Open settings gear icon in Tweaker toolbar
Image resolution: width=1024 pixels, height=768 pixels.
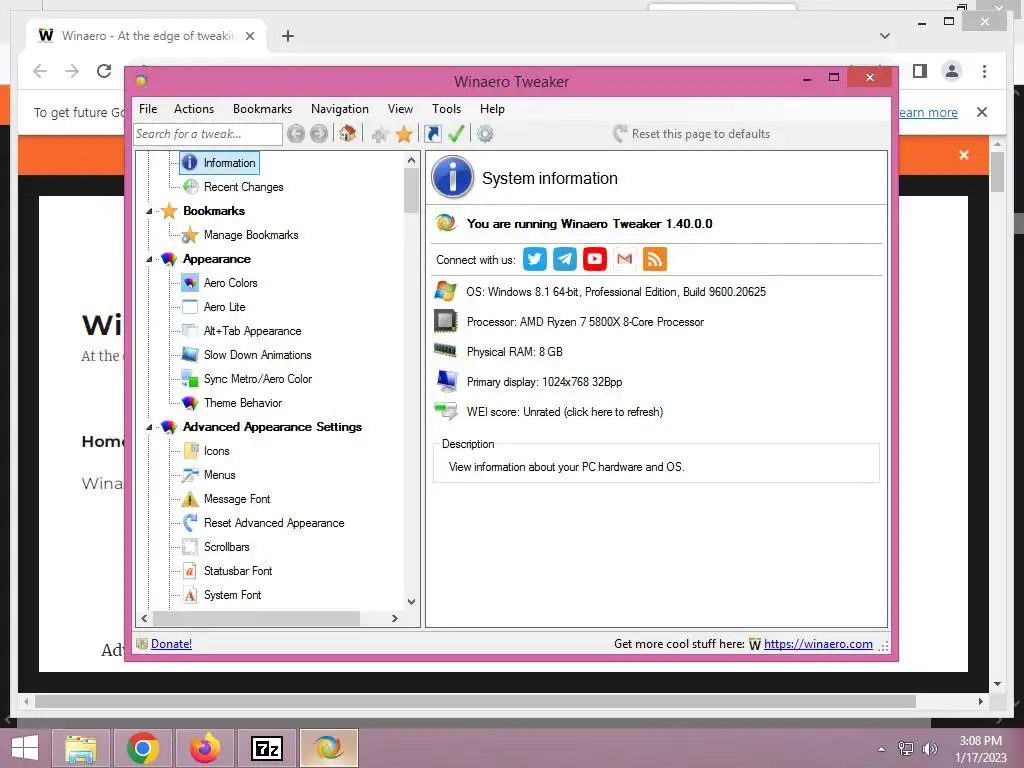pos(485,134)
